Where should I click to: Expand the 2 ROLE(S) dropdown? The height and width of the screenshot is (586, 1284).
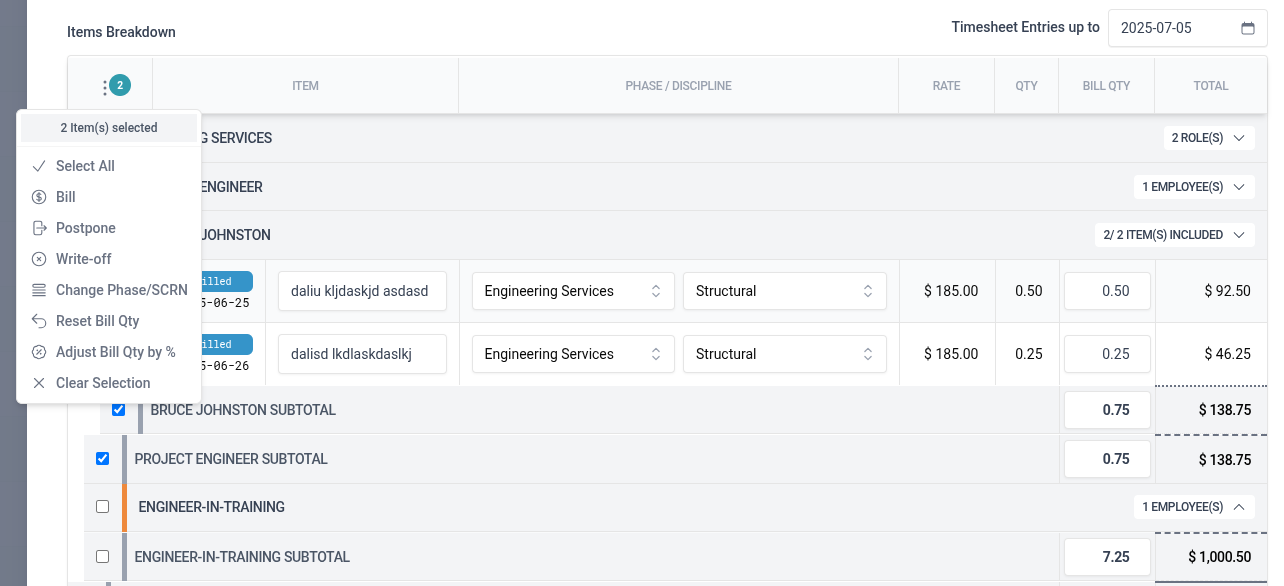coord(1208,138)
